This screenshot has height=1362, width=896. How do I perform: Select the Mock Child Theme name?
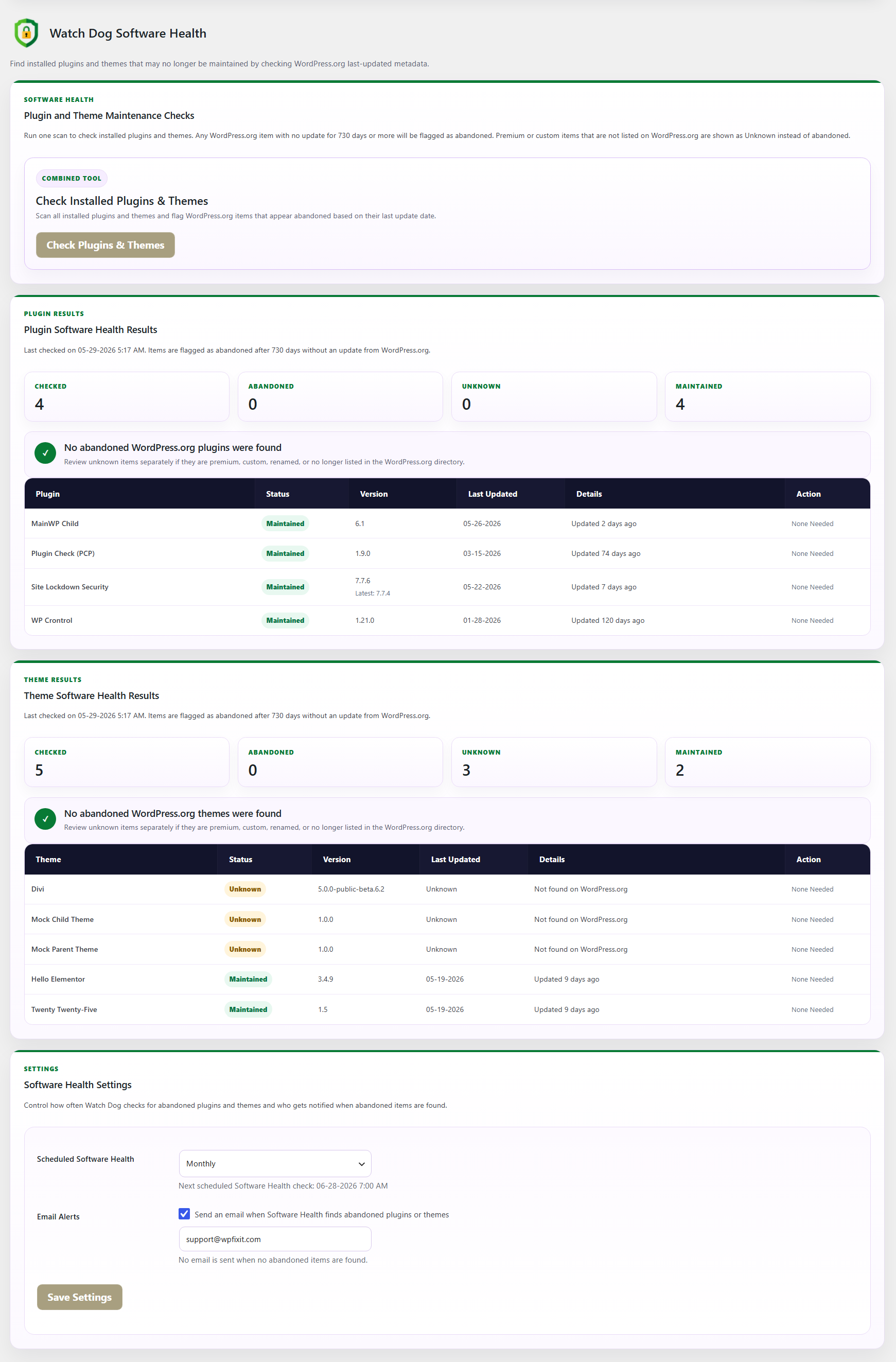click(x=62, y=920)
